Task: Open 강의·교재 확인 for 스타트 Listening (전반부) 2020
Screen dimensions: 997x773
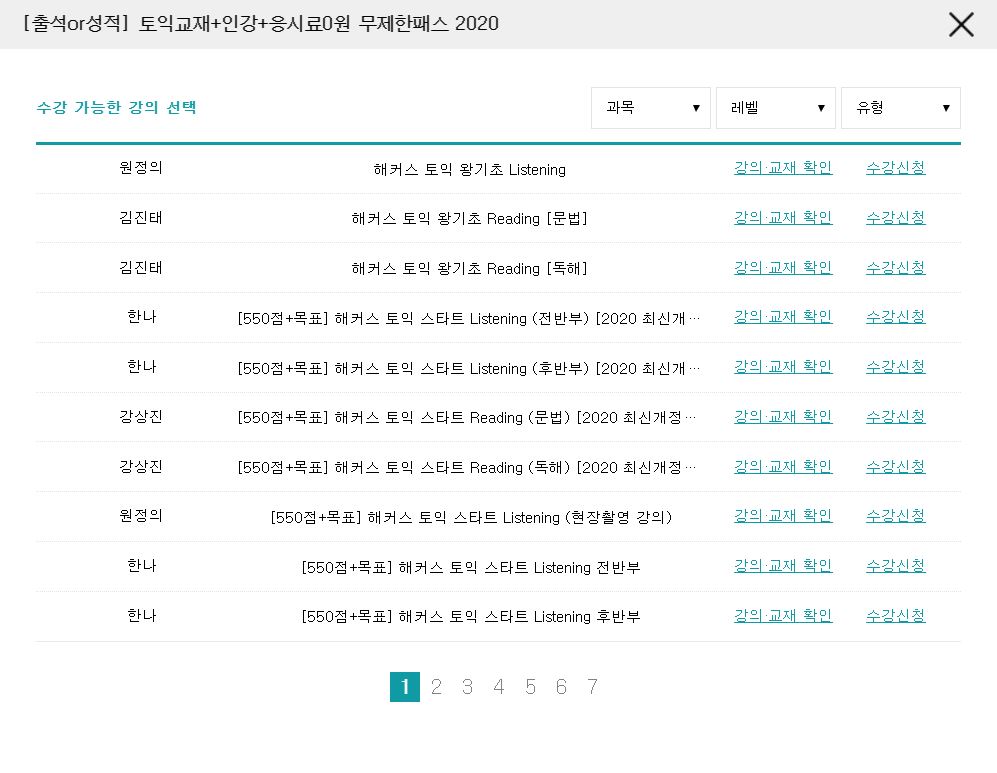Action: (783, 317)
